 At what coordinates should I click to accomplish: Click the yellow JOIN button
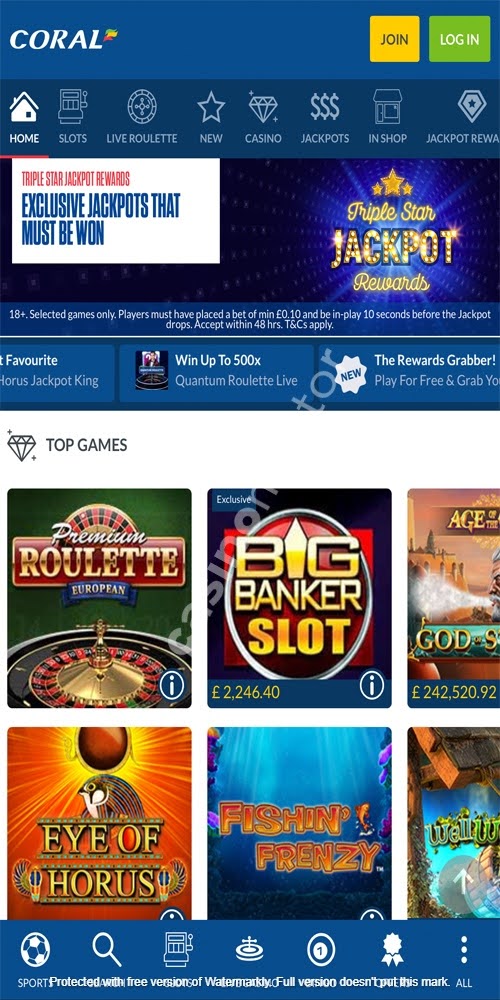(395, 39)
